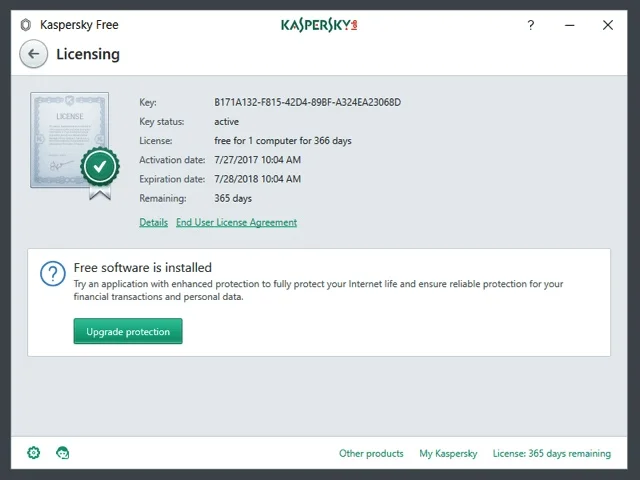Open the Details link
Viewport: 640px width, 480px height.
pos(153,222)
